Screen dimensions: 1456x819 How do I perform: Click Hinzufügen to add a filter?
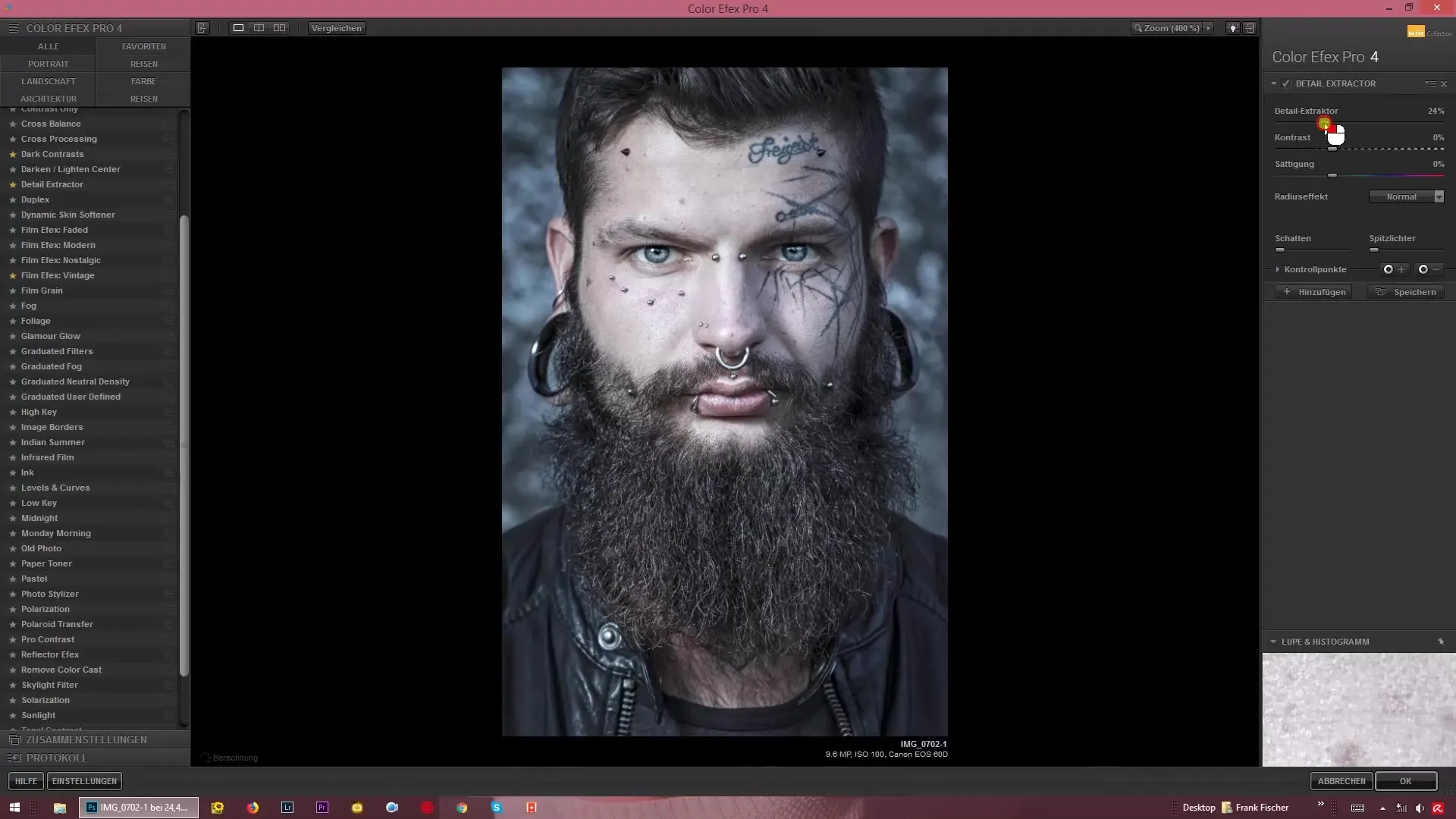pos(1313,292)
